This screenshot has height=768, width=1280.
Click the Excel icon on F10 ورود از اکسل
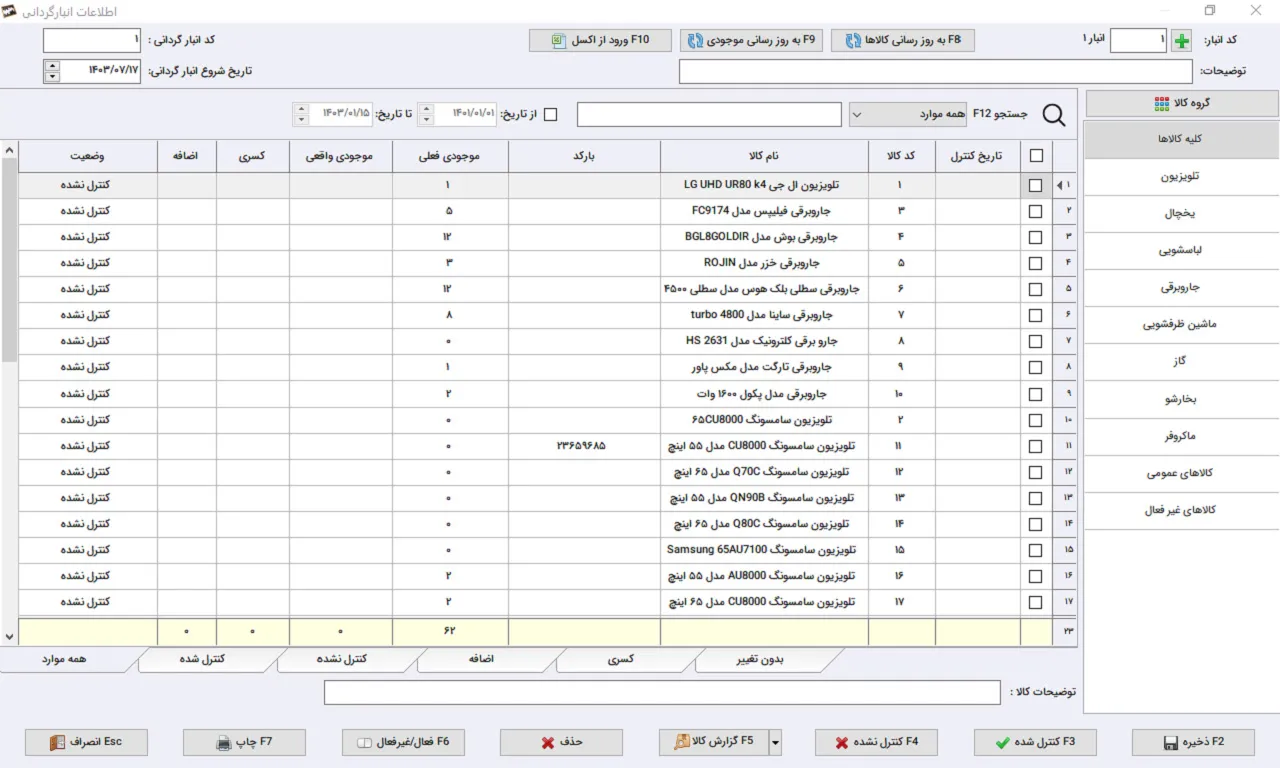pyautogui.click(x=558, y=41)
